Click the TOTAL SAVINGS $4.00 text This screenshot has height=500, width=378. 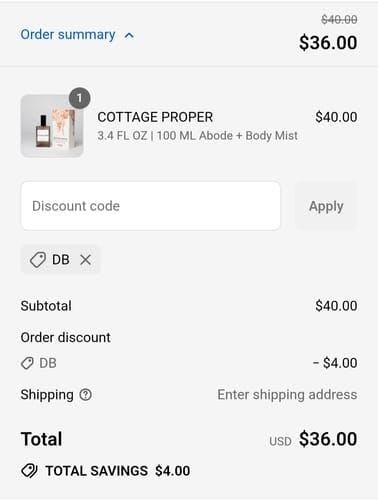coord(118,471)
